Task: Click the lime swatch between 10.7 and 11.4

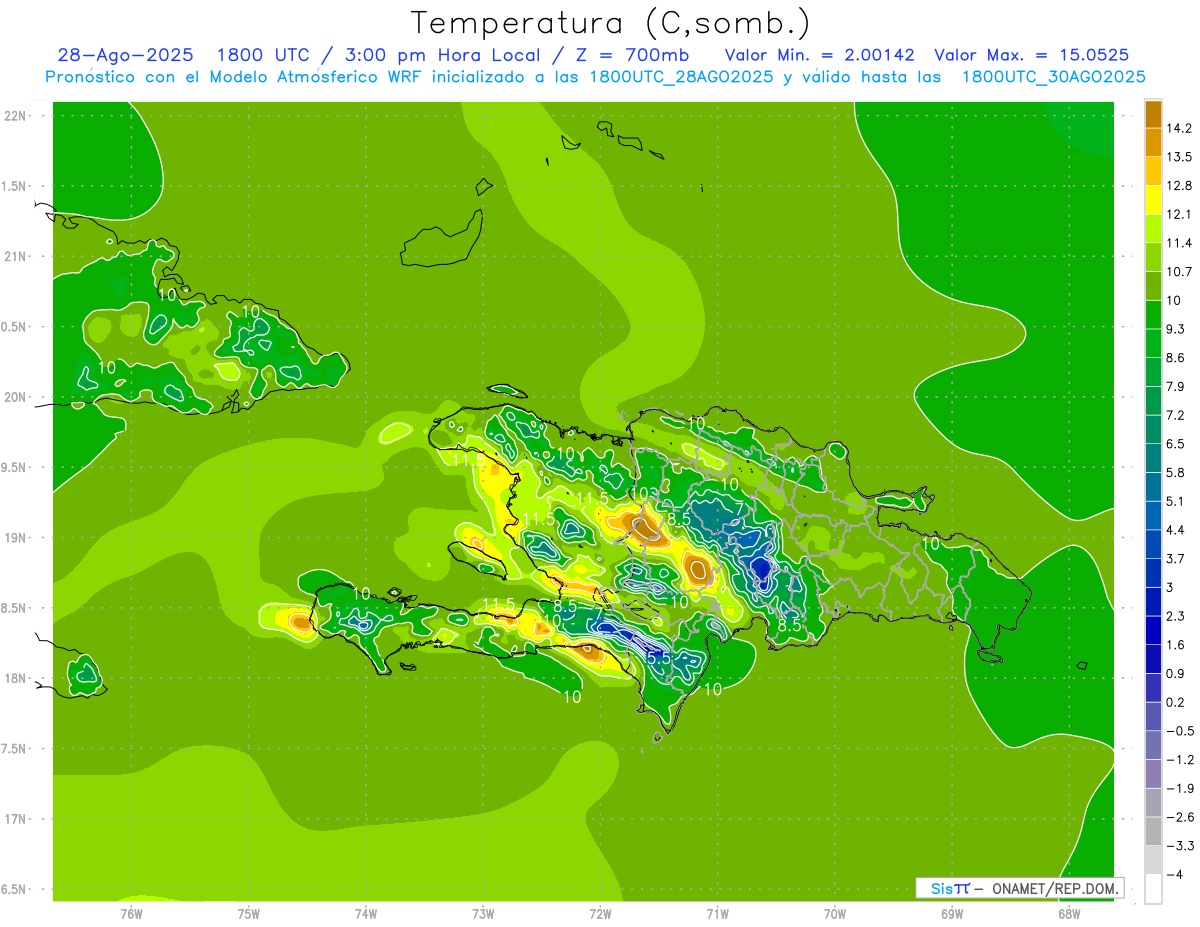Action: pyautogui.click(x=1153, y=257)
